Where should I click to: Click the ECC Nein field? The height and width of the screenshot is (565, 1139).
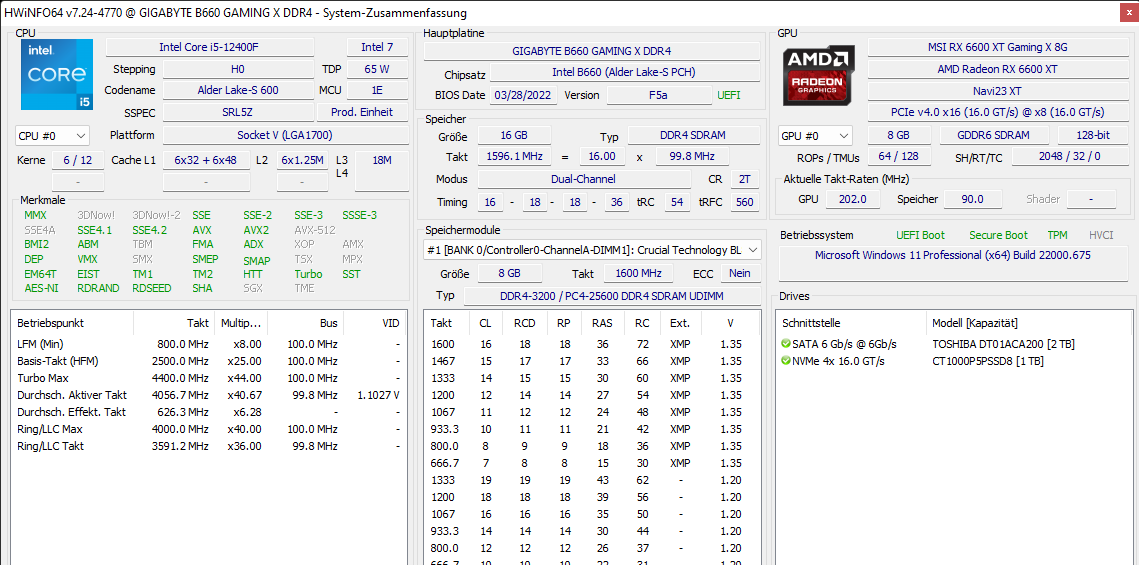tap(739, 273)
